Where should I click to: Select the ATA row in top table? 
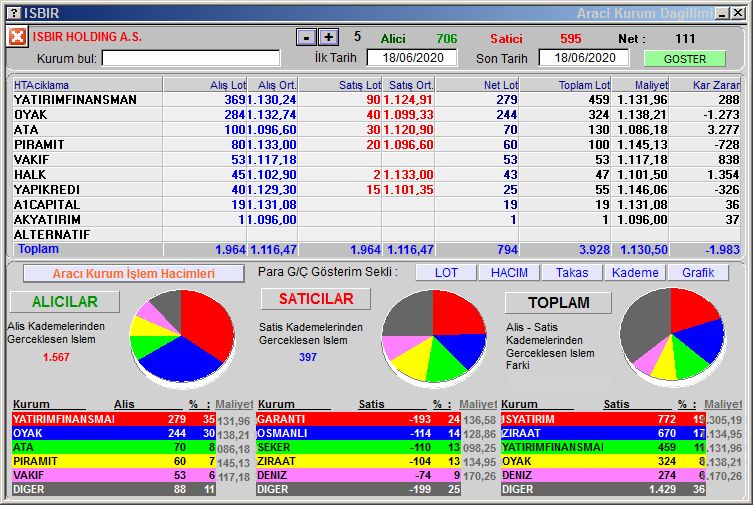(376, 130)
